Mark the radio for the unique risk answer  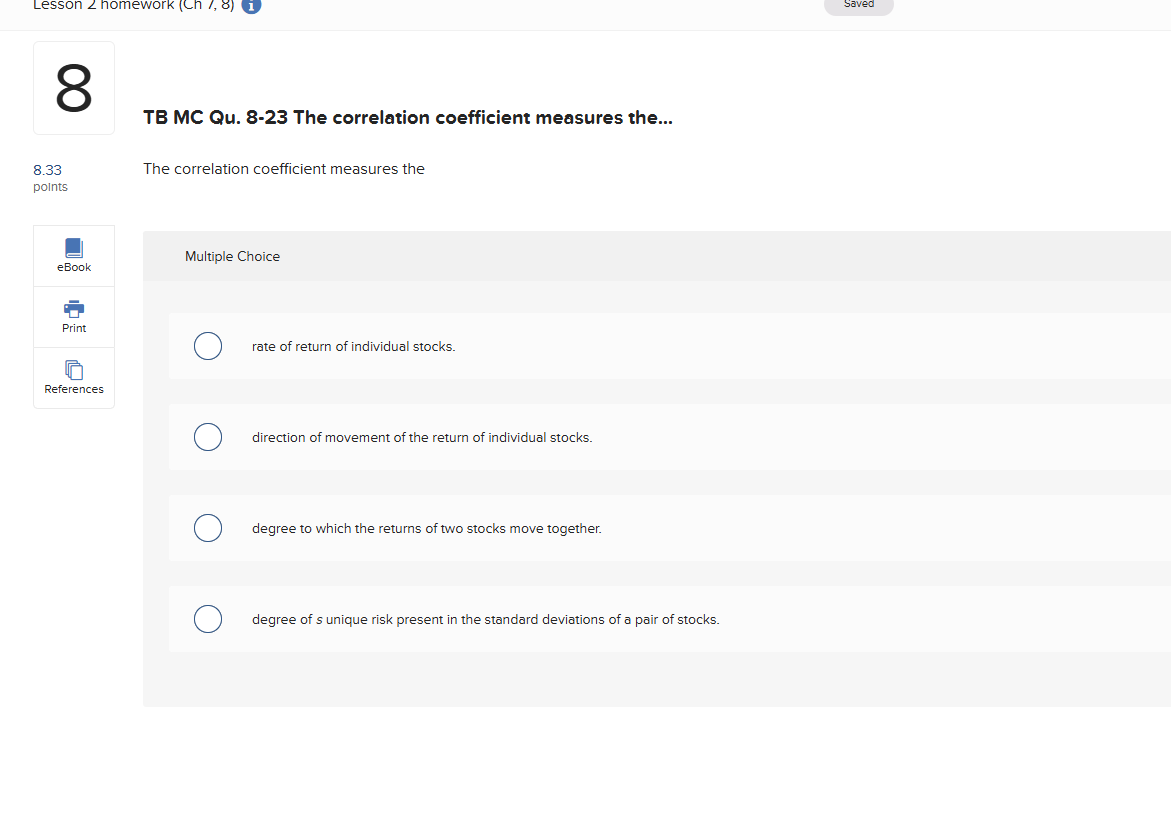208,619
